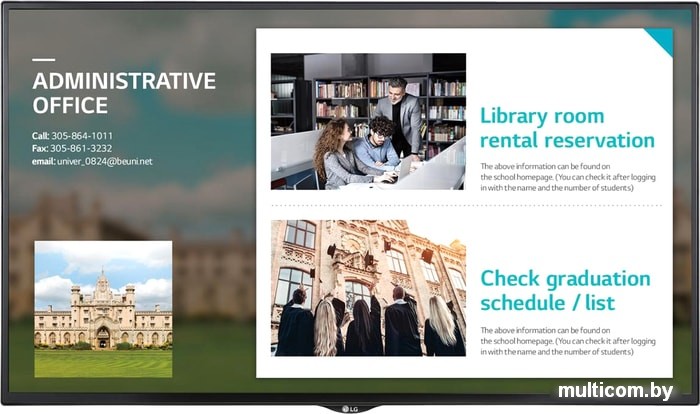Viewport: 700px width, 414px height.
Task: Click the teal folded corner of the white card
Action: point(662,38)
